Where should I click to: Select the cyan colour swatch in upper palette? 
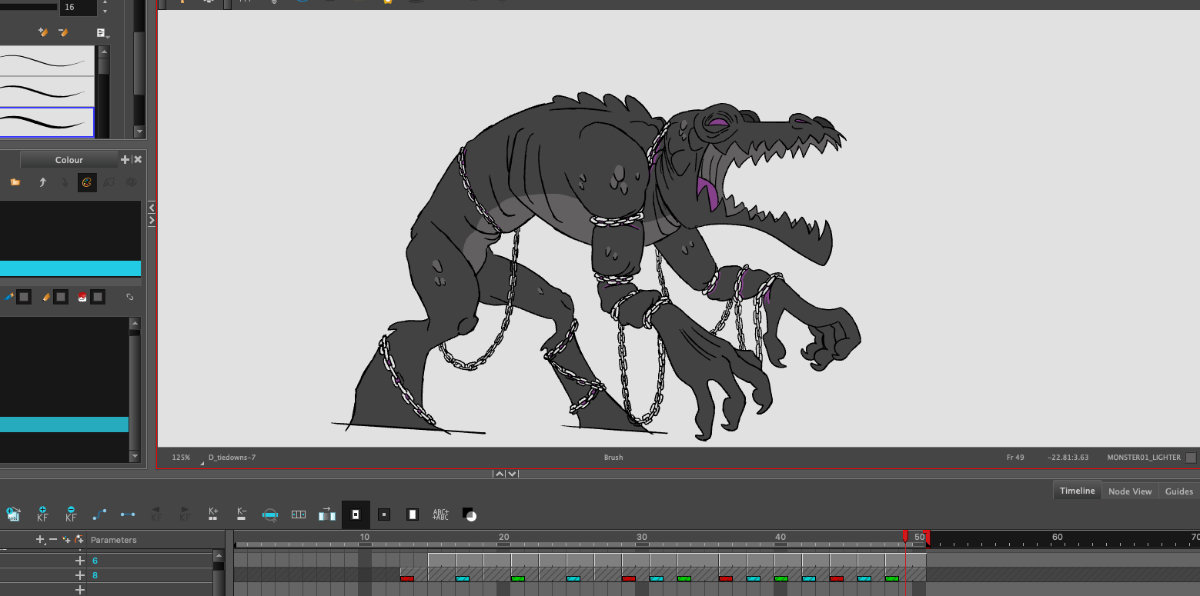(x=70, y=268)
